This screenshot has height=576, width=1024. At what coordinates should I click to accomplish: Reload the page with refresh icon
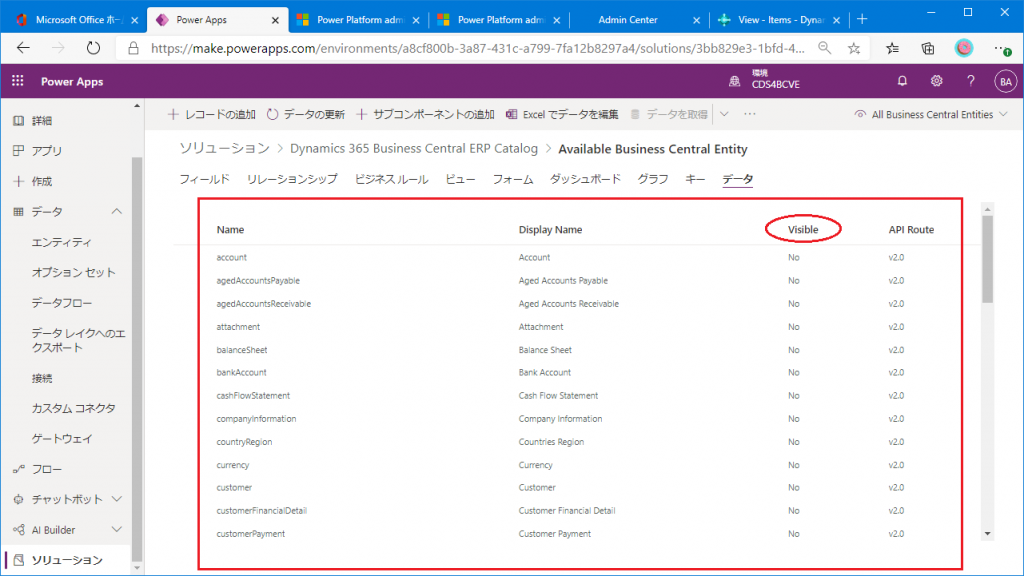coord(93,48)
